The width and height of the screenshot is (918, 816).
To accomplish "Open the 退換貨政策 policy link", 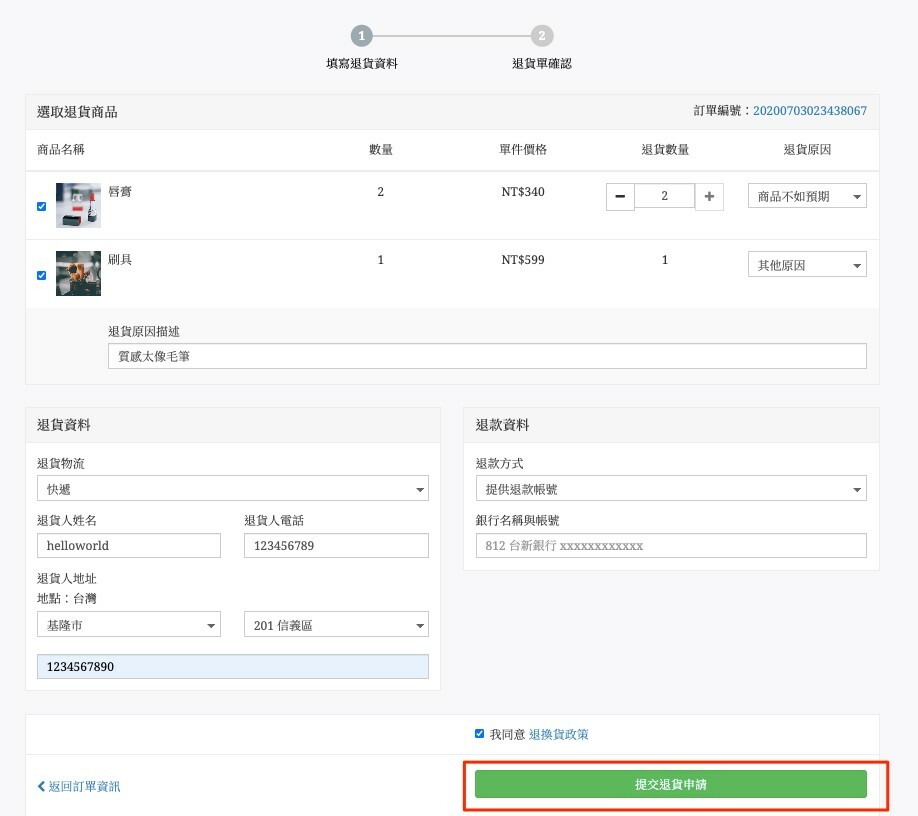I will 558,734.
